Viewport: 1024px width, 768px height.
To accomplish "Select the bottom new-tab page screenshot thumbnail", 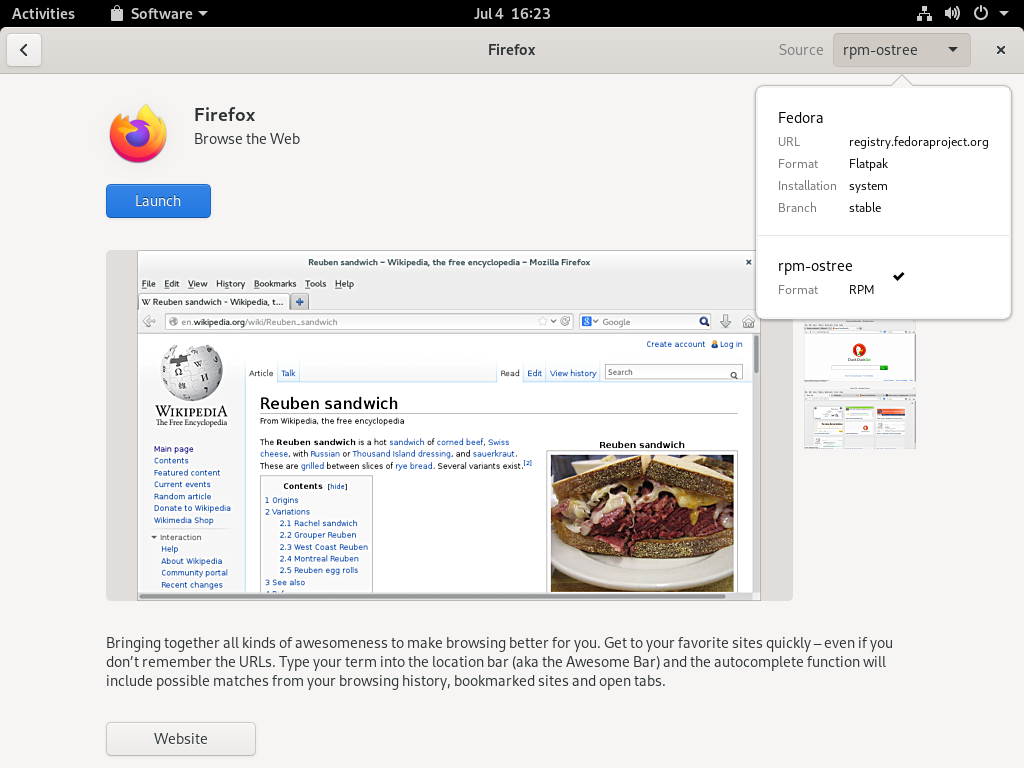I will (x=859, y=417).
